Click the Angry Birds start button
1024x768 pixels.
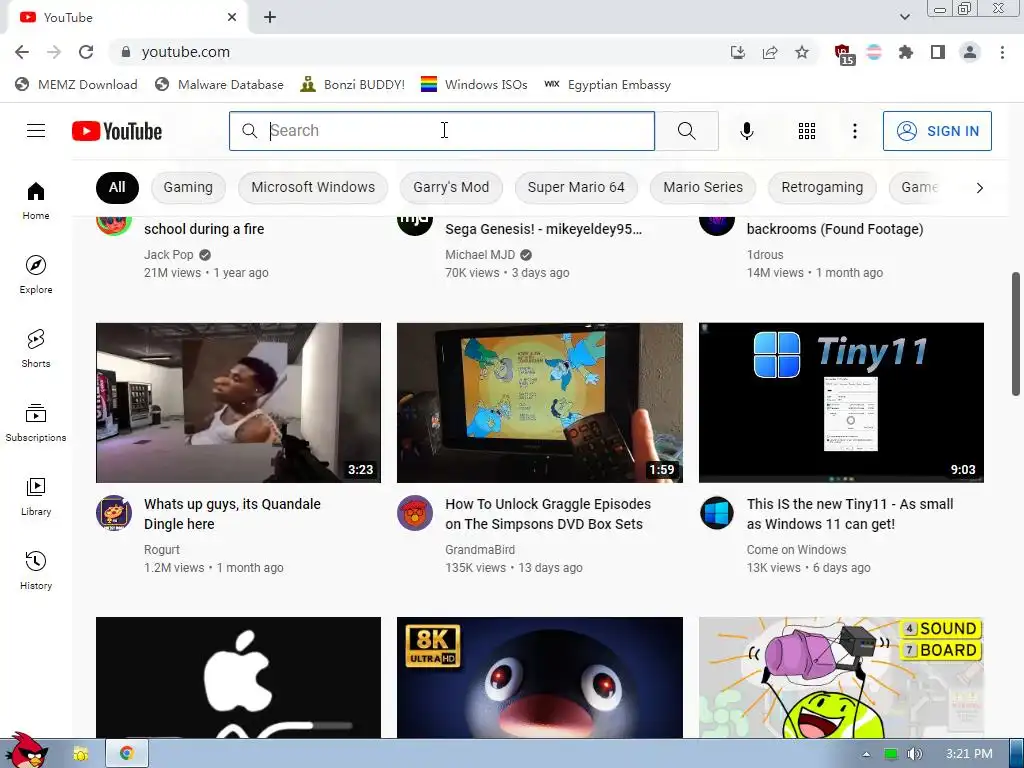point(25,750)
